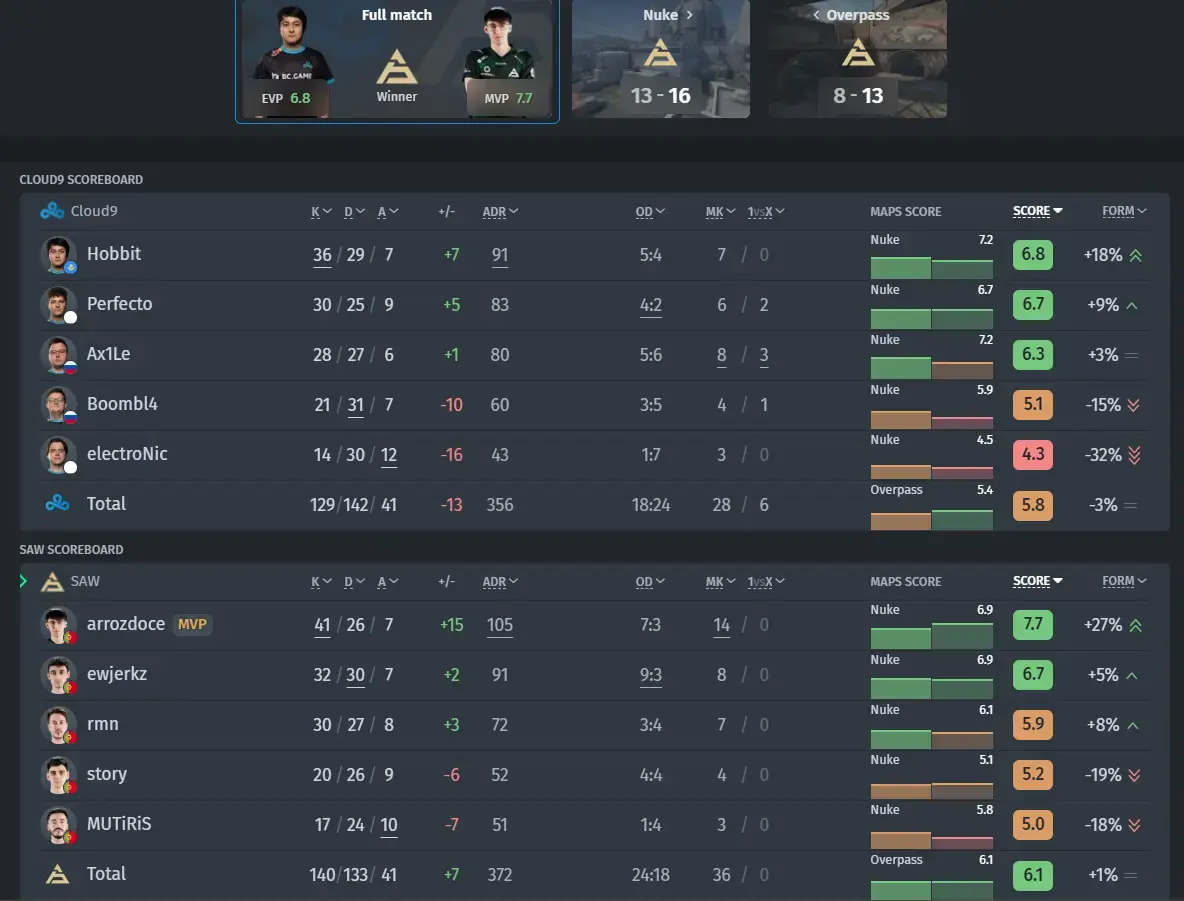Open MUTiRiS's player avatar
The image size is (1184, 901).
click(57, 824)
